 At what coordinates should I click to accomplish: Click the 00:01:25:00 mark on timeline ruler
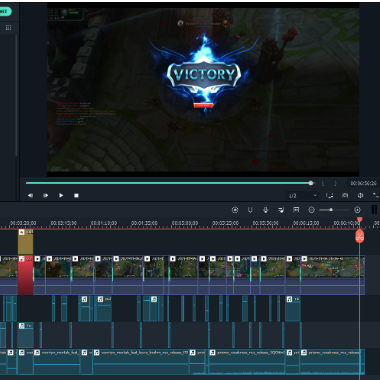[144, 223]
